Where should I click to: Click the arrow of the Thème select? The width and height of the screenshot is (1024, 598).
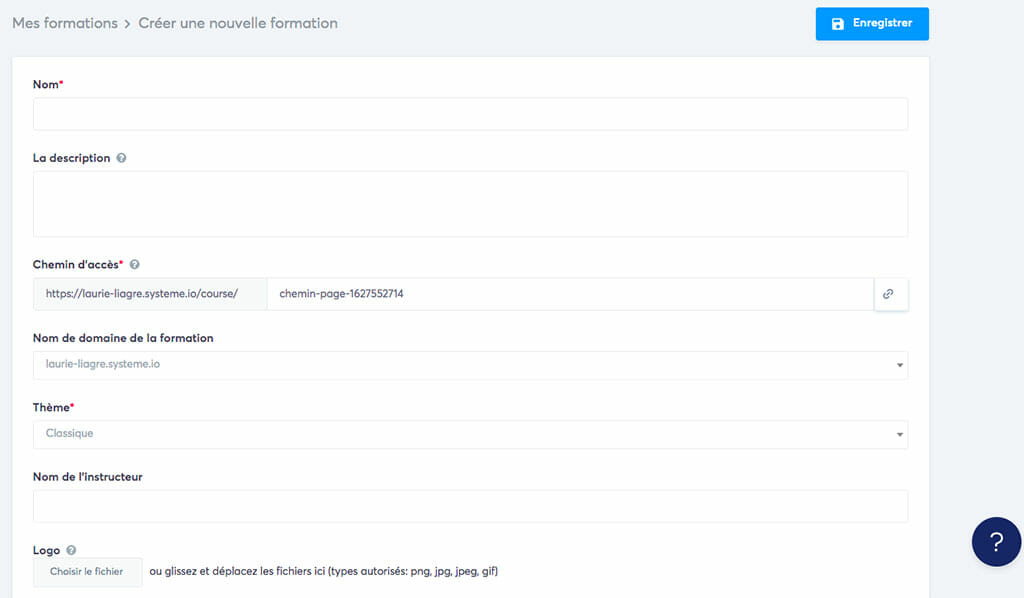899,435
